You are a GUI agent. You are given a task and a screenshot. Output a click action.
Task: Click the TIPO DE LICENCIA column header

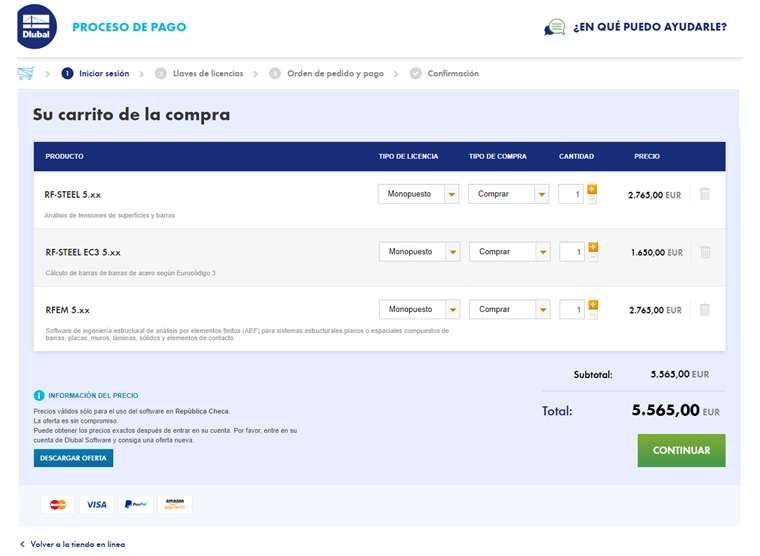click(408, 157)
